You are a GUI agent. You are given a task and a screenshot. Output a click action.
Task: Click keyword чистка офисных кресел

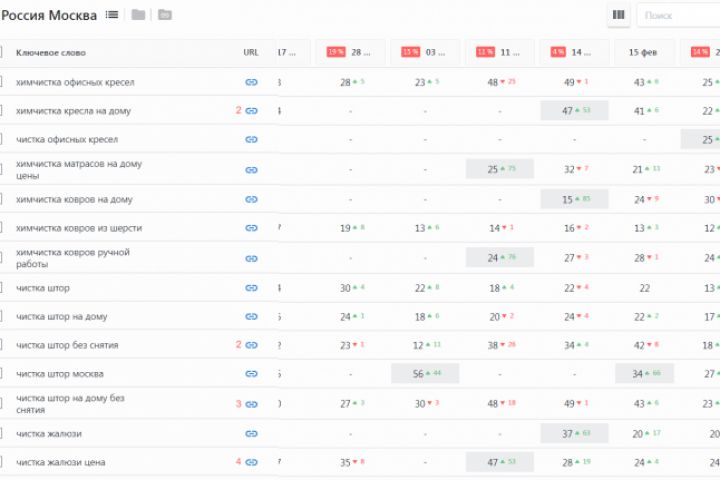click(67, 139)
